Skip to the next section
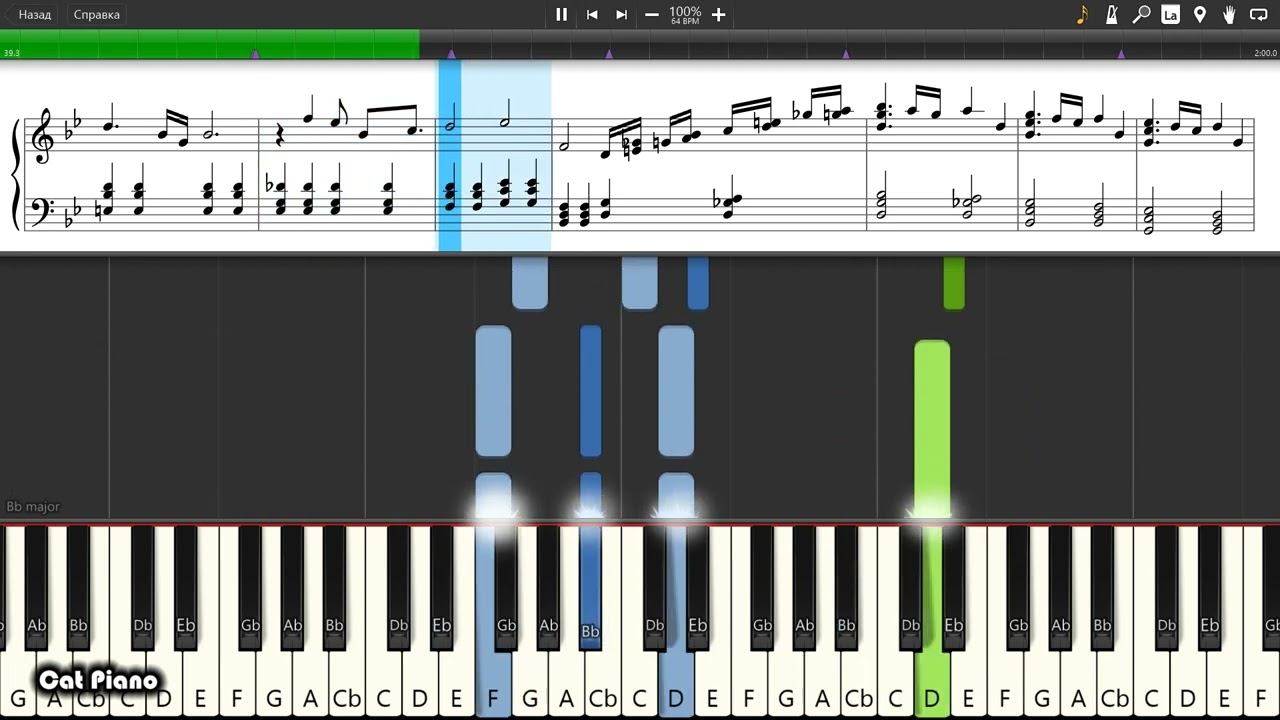Image resolution: width=1280 pixels, height=720 pixels. (x=621, y=14)
